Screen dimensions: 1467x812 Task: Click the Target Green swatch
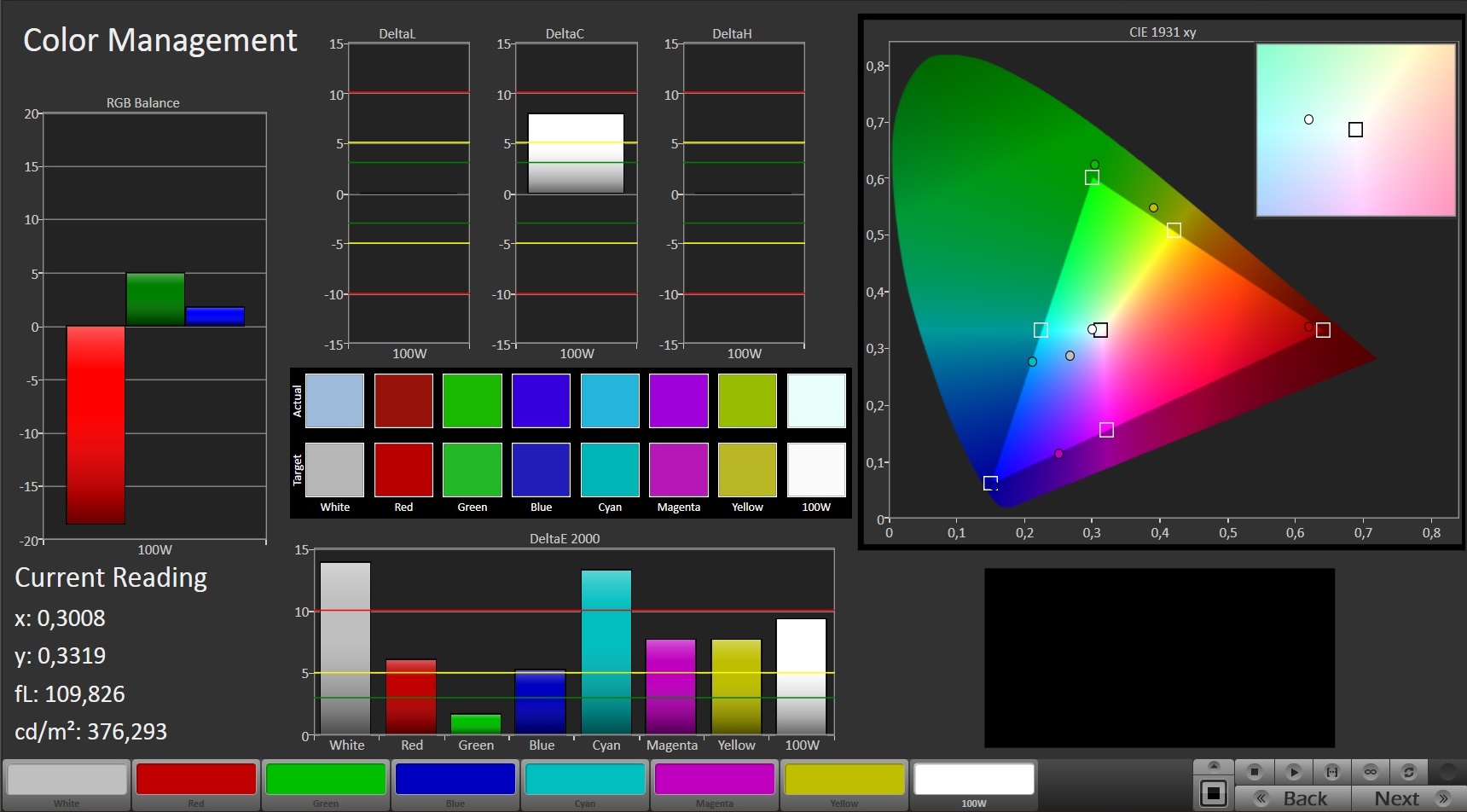click(473, 469)
